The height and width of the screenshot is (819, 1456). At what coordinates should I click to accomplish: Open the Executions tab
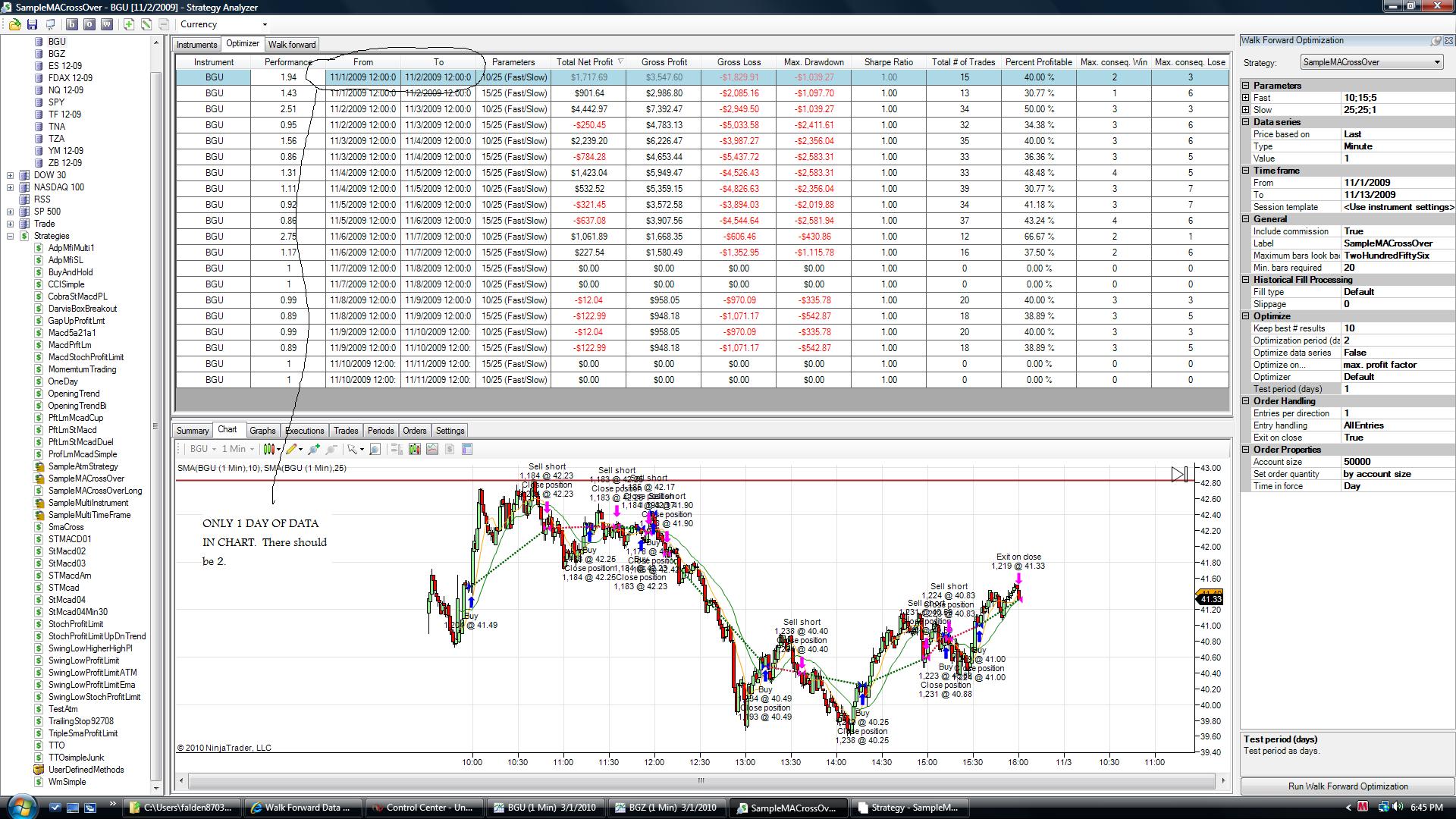[305, 431]
